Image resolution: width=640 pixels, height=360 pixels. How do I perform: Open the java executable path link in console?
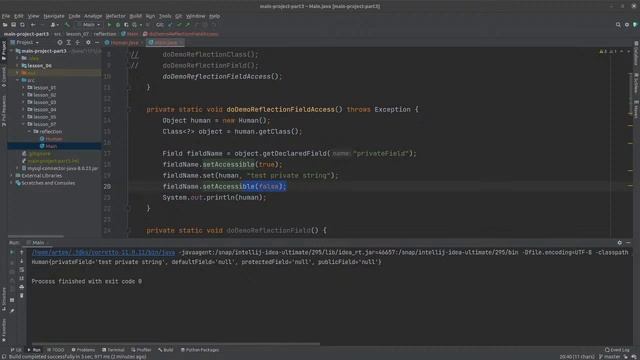[104, 253]
